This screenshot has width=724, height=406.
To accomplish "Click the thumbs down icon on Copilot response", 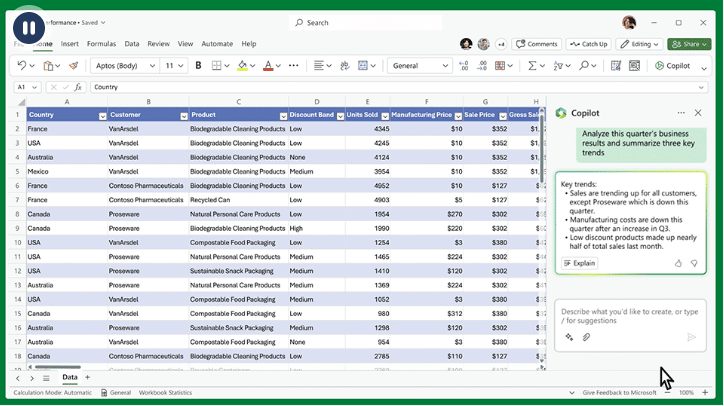I will [695, 263].
